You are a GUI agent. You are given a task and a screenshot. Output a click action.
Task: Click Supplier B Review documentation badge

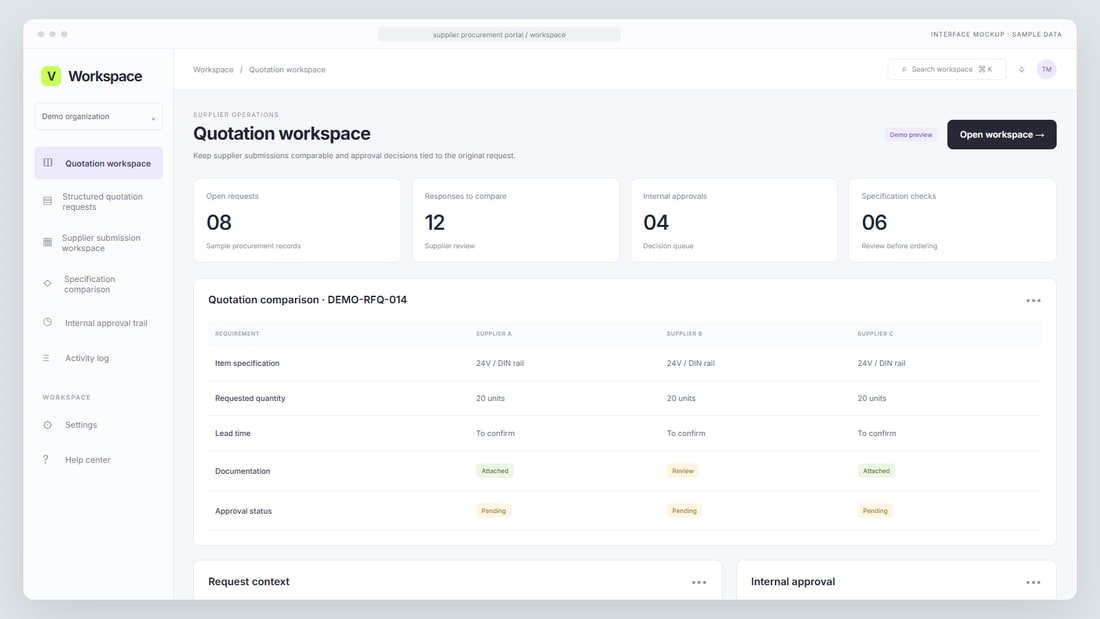pyautogui.click(x=683, y=471)
